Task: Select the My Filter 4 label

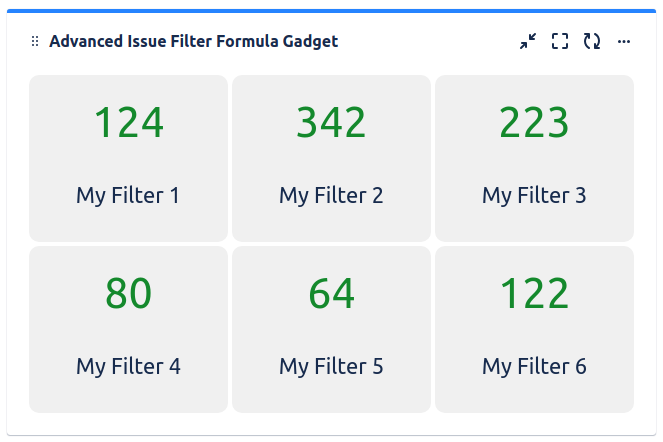Action: click(x=128, y=366)
